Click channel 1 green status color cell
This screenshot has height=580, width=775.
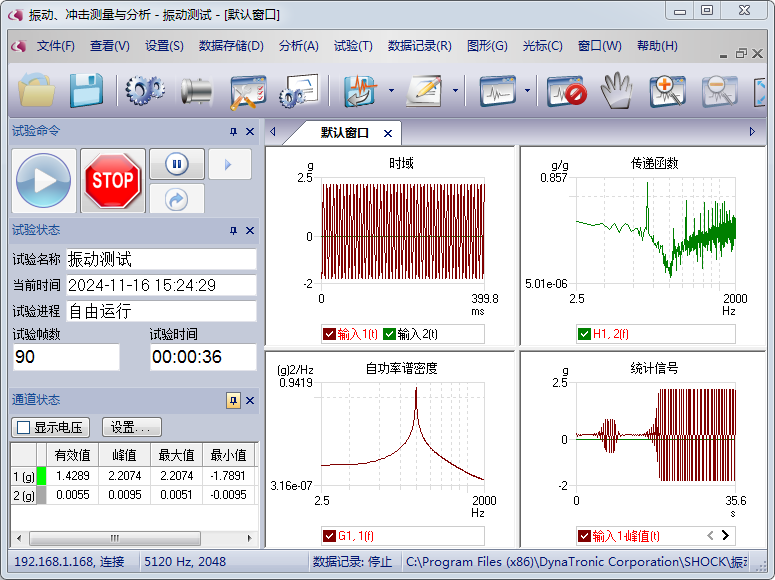pos(42,476)
